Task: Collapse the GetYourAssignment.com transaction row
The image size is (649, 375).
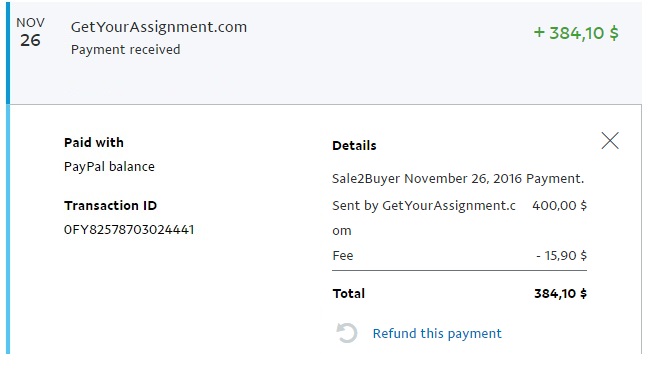Action: tap(326, 53)
